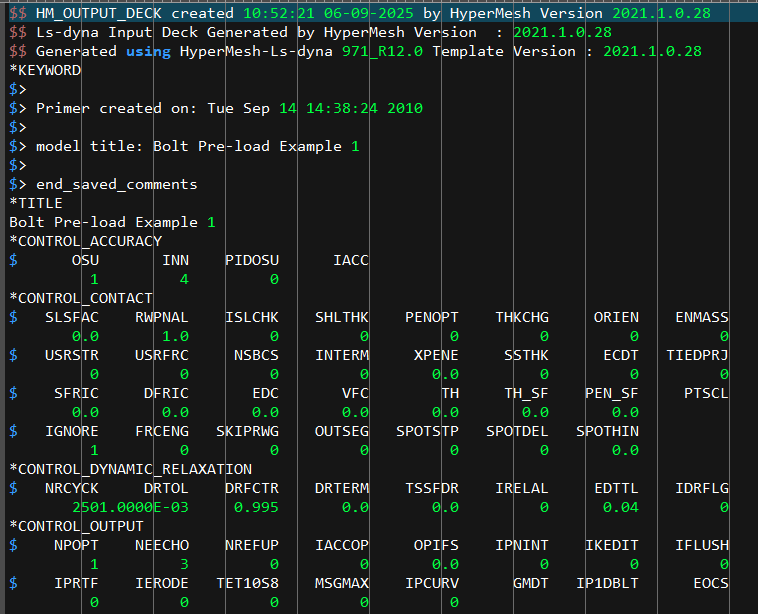This screenshot has width=758, height=614.
Task: Click the XPENE header
Action: 436,355
